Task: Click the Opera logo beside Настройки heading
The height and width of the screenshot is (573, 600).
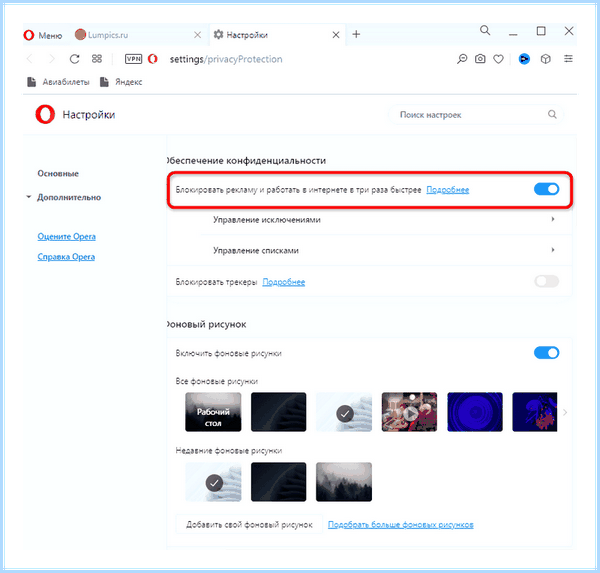Action: pos(45,114)
